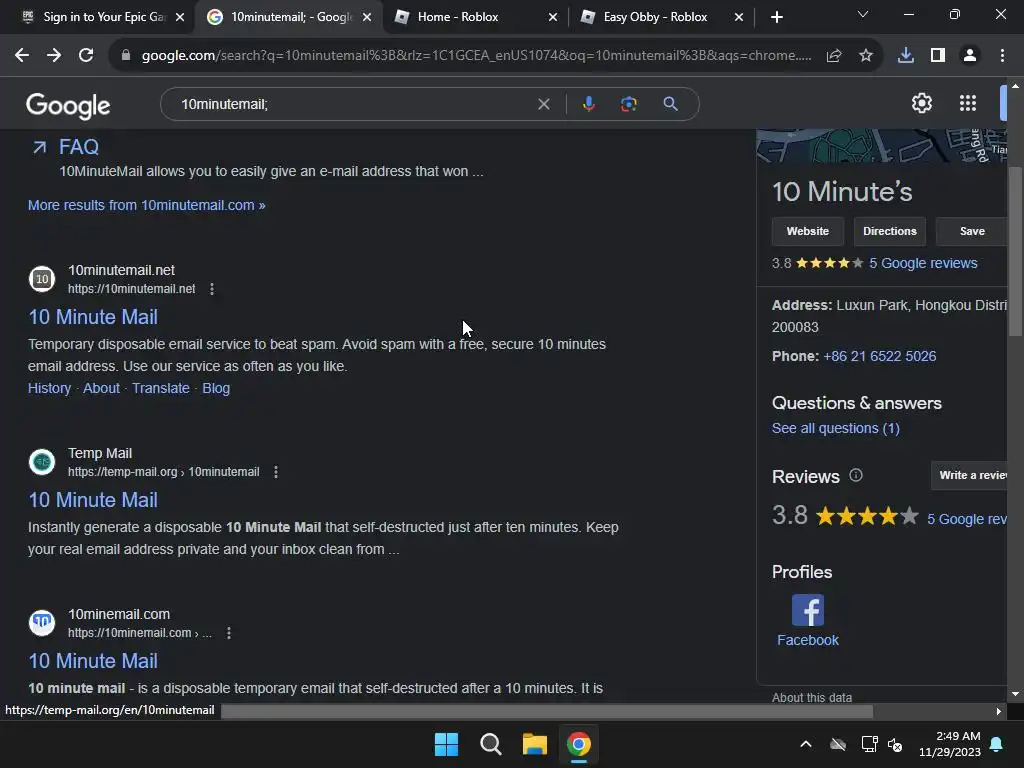The height and width of the screenshot is (768, 1024).
Task: Bookmark this page with the star icon
Action: [x=866, y=56]
